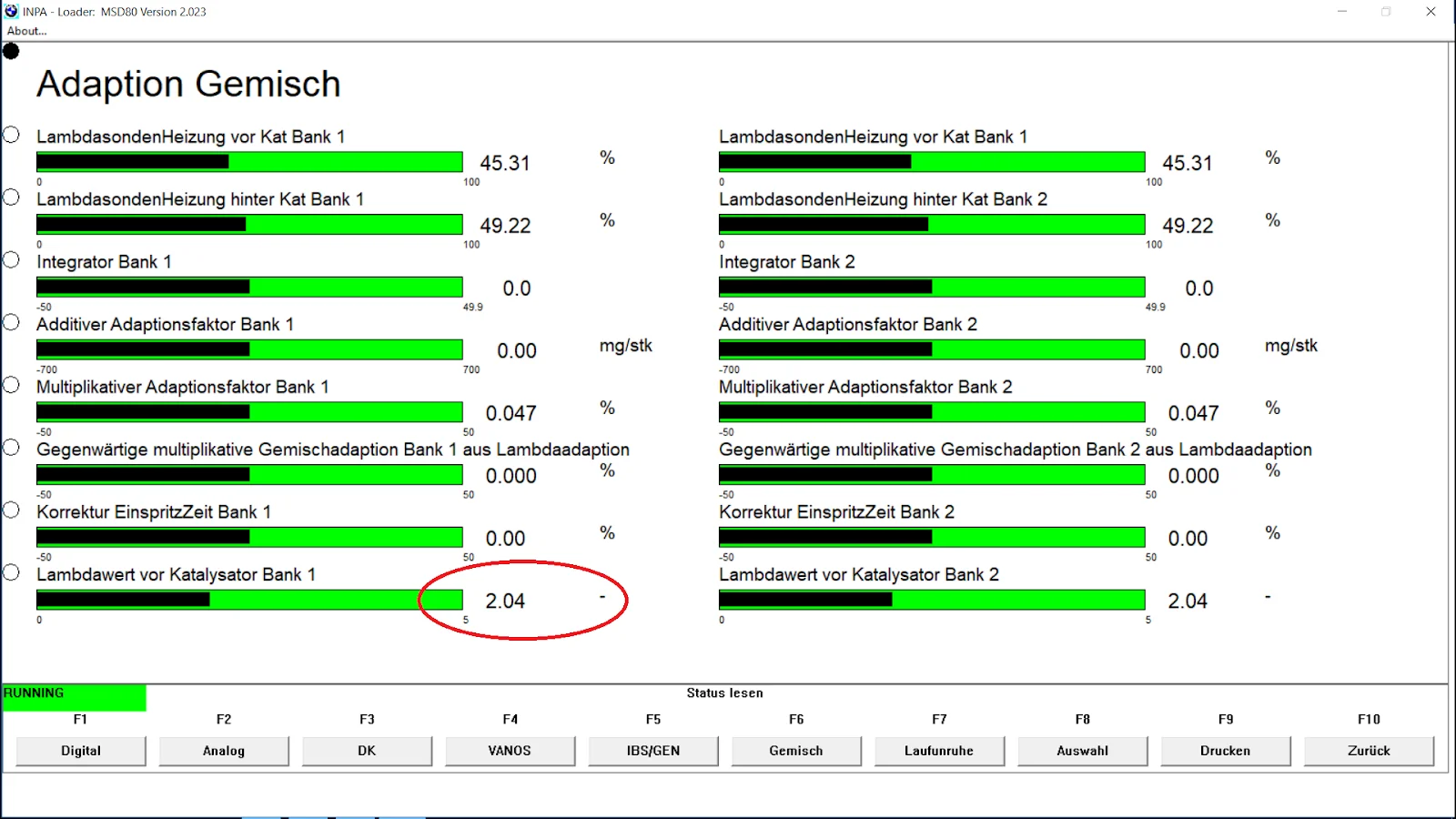Select radio button for LambdasondenHeizung vor Kat Bank 1
The width and height of the screenshot is (1456, 819).
coord(11,135)
